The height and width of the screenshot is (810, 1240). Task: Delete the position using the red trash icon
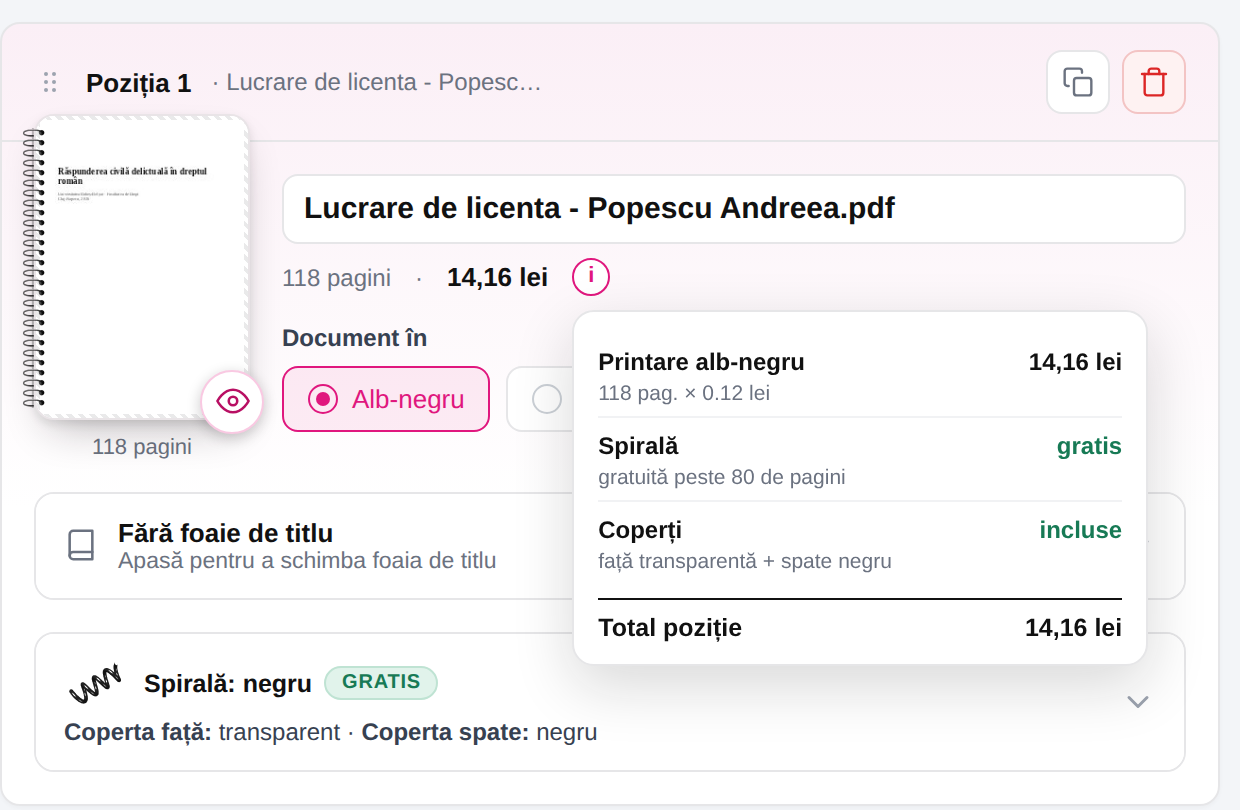(x=1154, y=82)
